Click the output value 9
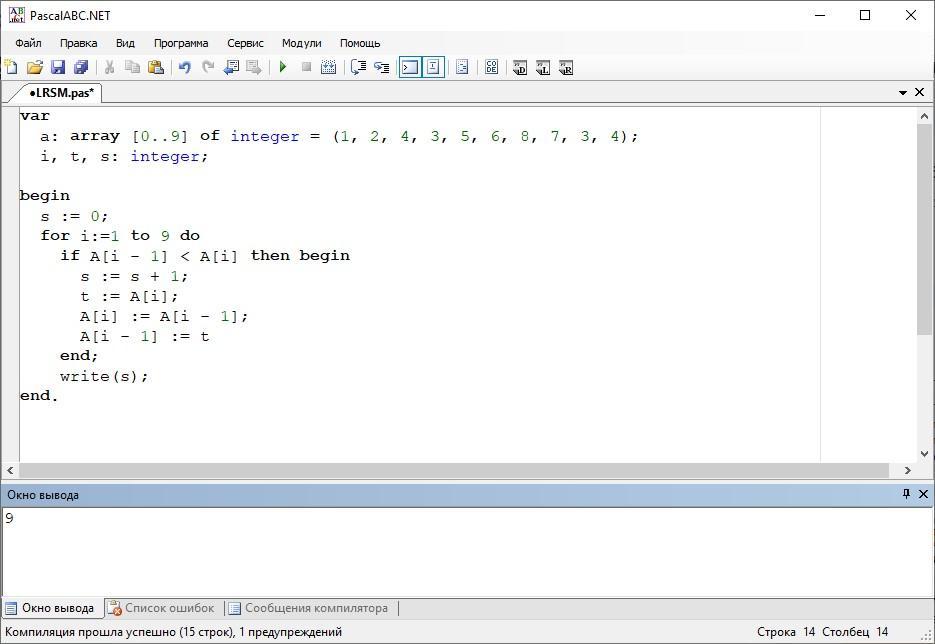This screenshot has width=935, height=644. [x=10, y=518]
